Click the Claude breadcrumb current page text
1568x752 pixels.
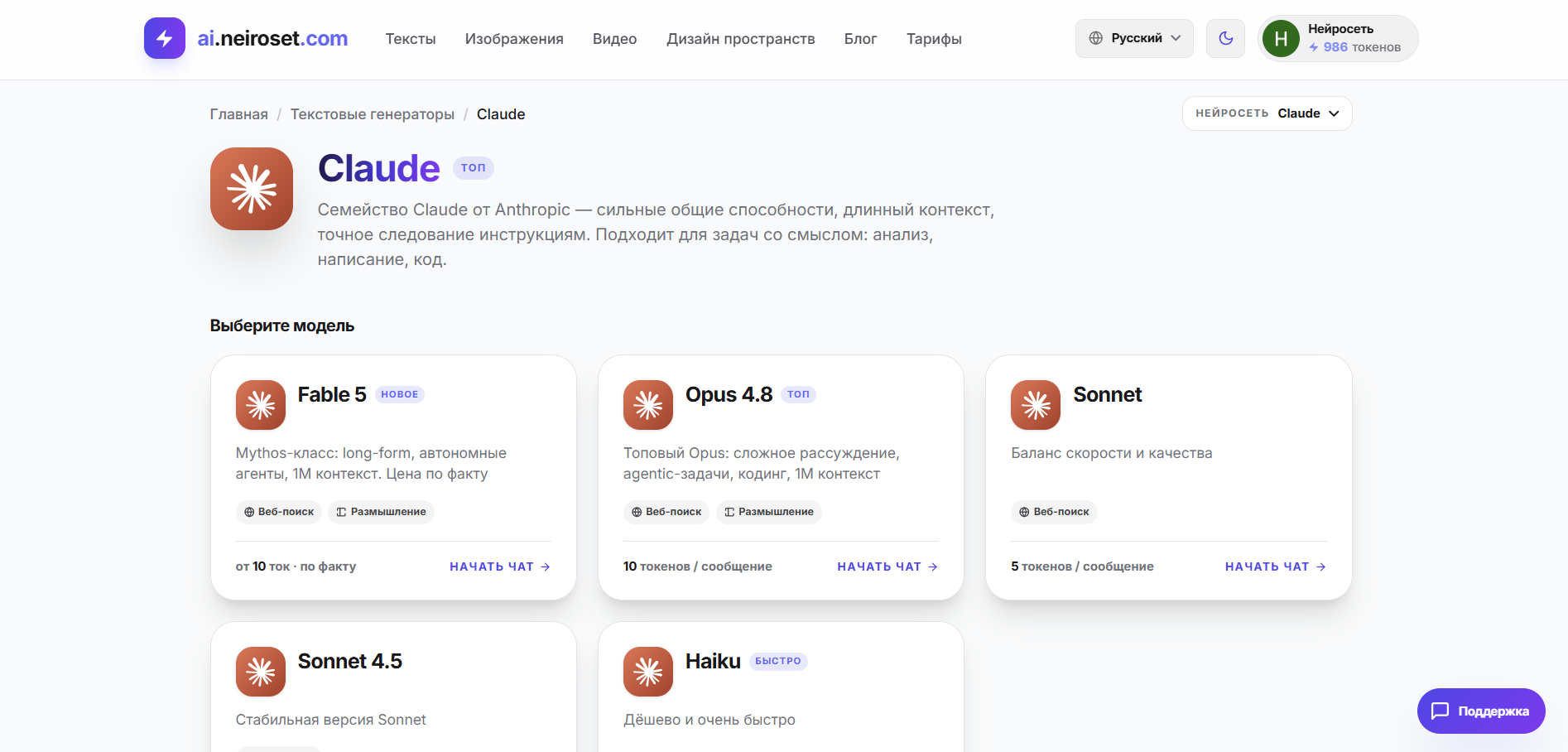501,114
